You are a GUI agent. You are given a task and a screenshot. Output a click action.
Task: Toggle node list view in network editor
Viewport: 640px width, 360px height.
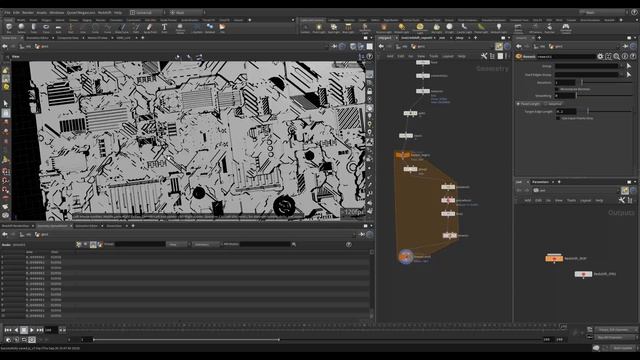point(492,56)
